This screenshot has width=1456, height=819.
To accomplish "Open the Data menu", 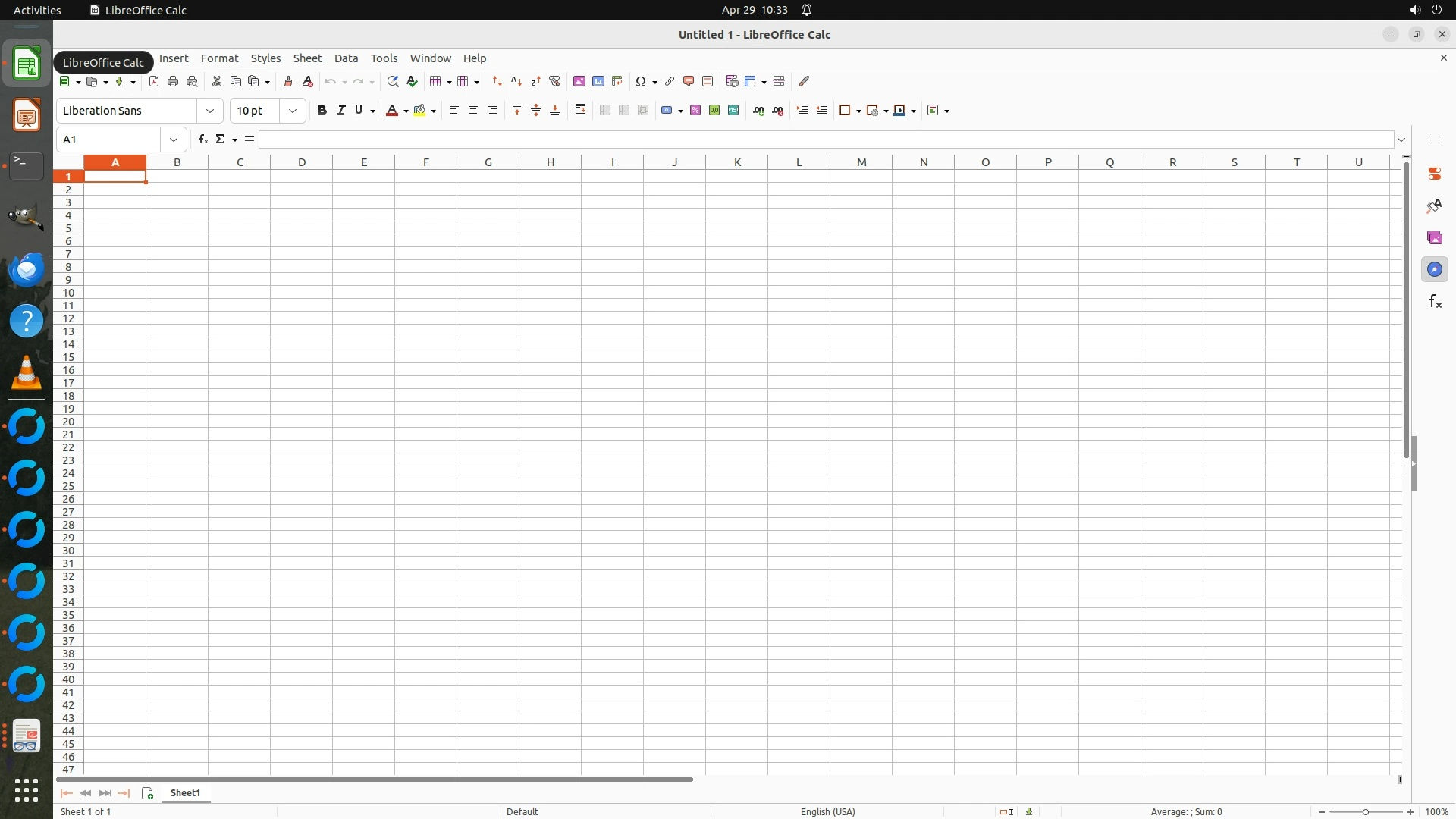I will [346, 58].
